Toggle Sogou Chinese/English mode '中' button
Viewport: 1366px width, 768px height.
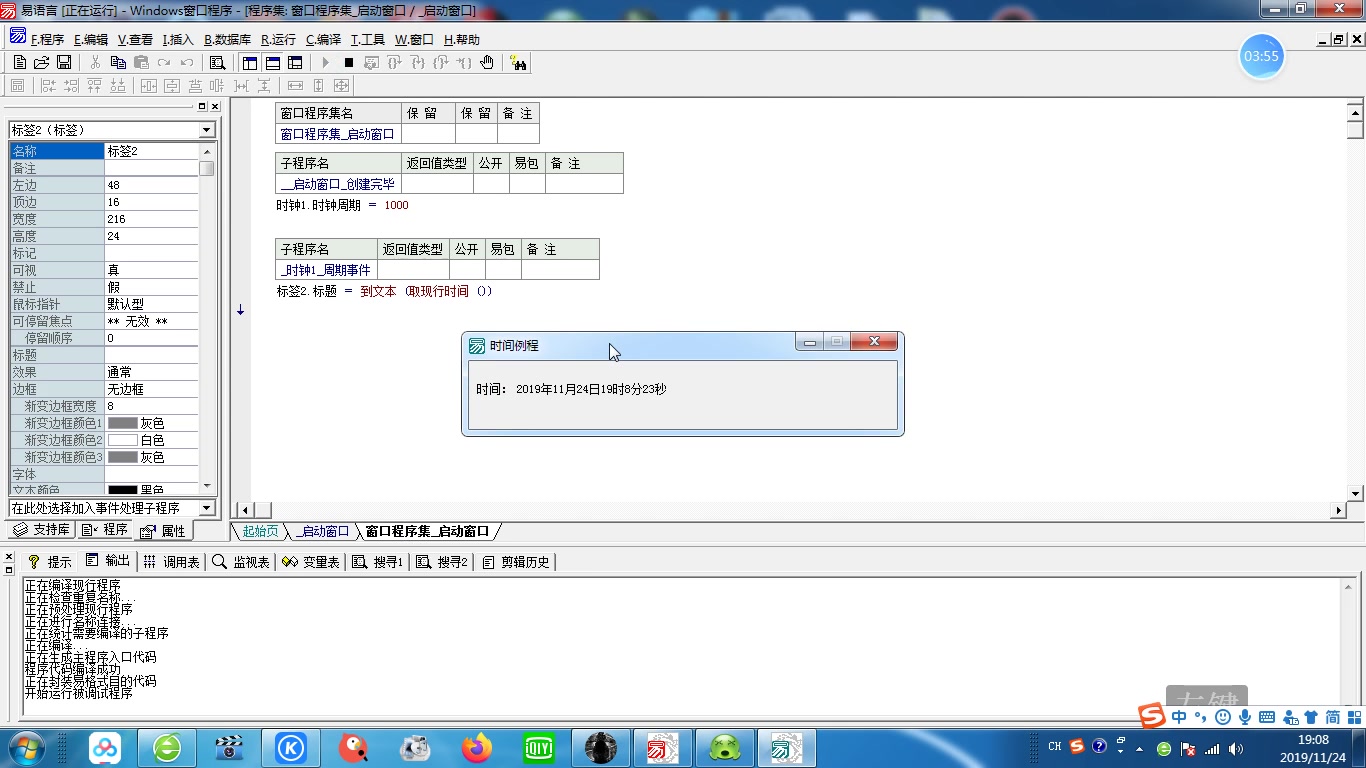1180,718
